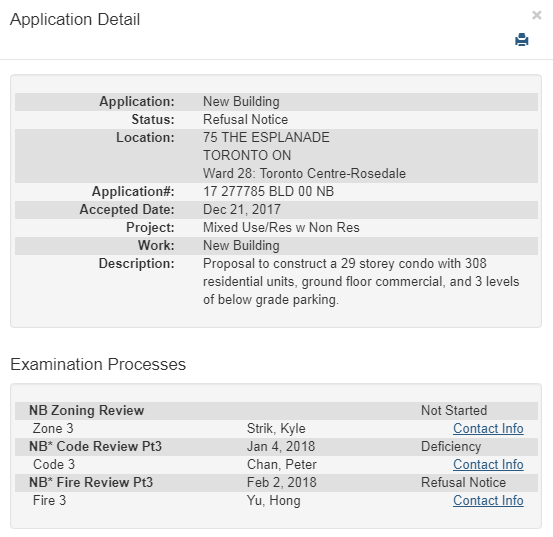Click the Mixed Use/Res w Non Res project value
This screenshot has width=553, height=537.
[281, 227]
